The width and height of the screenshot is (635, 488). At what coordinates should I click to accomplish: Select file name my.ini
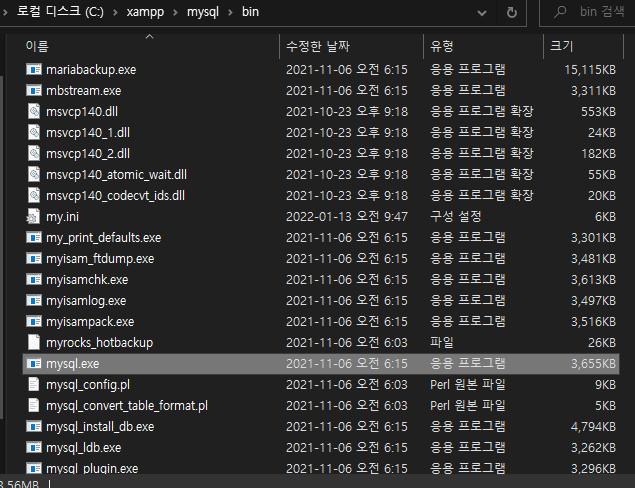(62, 217)
